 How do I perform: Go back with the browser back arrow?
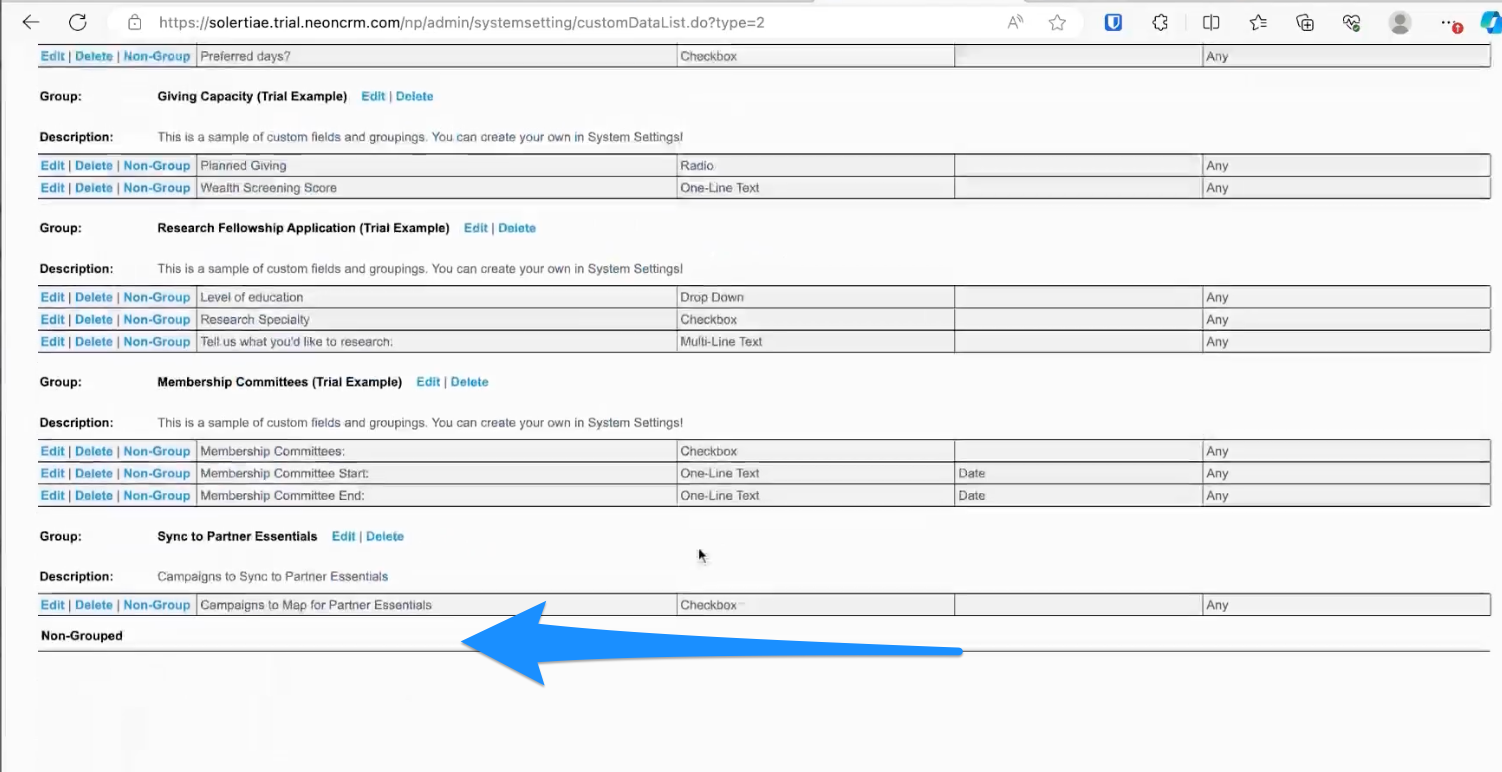[x=30, y=22]
